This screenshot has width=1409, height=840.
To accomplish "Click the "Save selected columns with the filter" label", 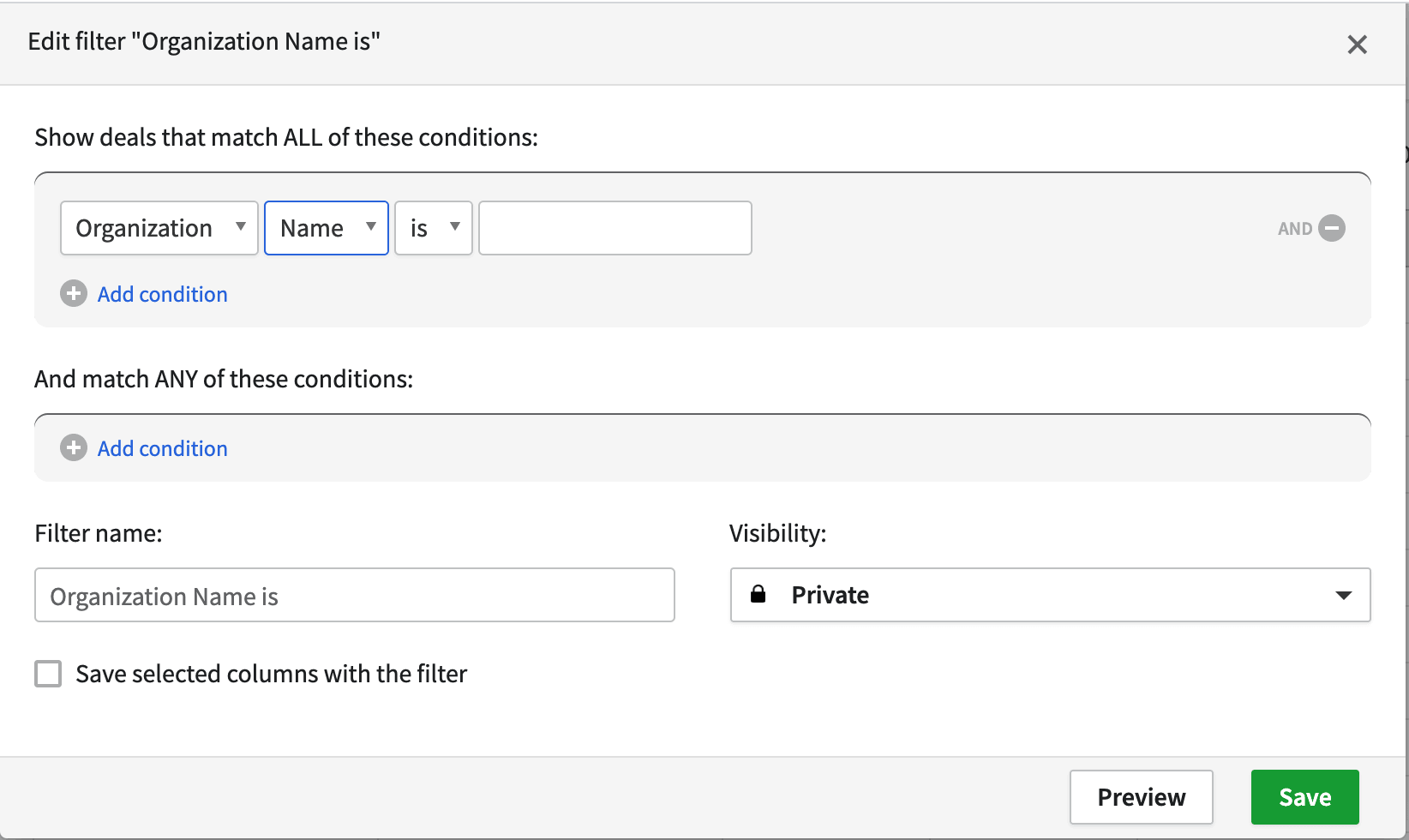I will click(271, 674).
